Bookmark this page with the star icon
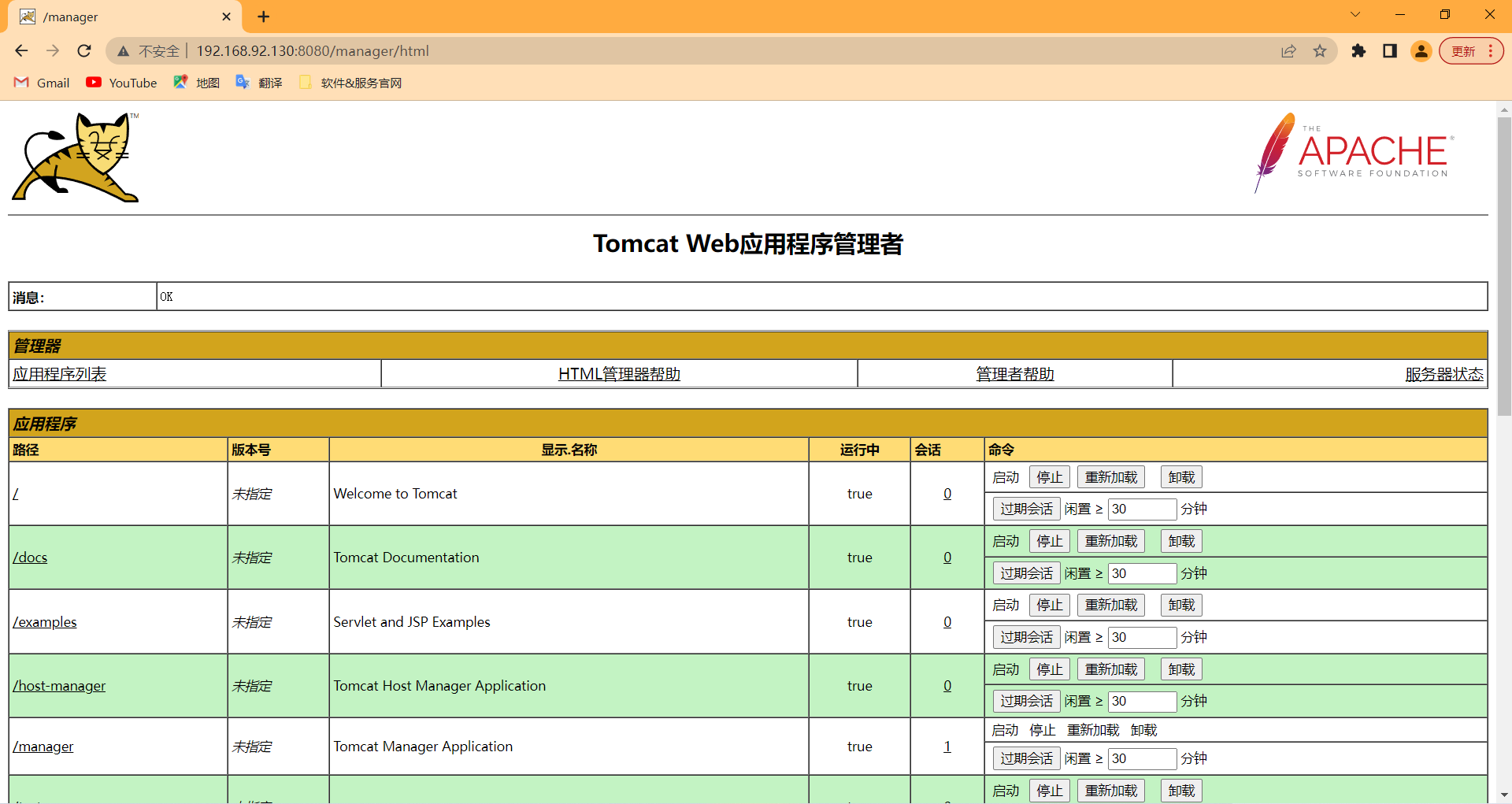This screenshot has height=804, width=1512. click(1320, 51)
